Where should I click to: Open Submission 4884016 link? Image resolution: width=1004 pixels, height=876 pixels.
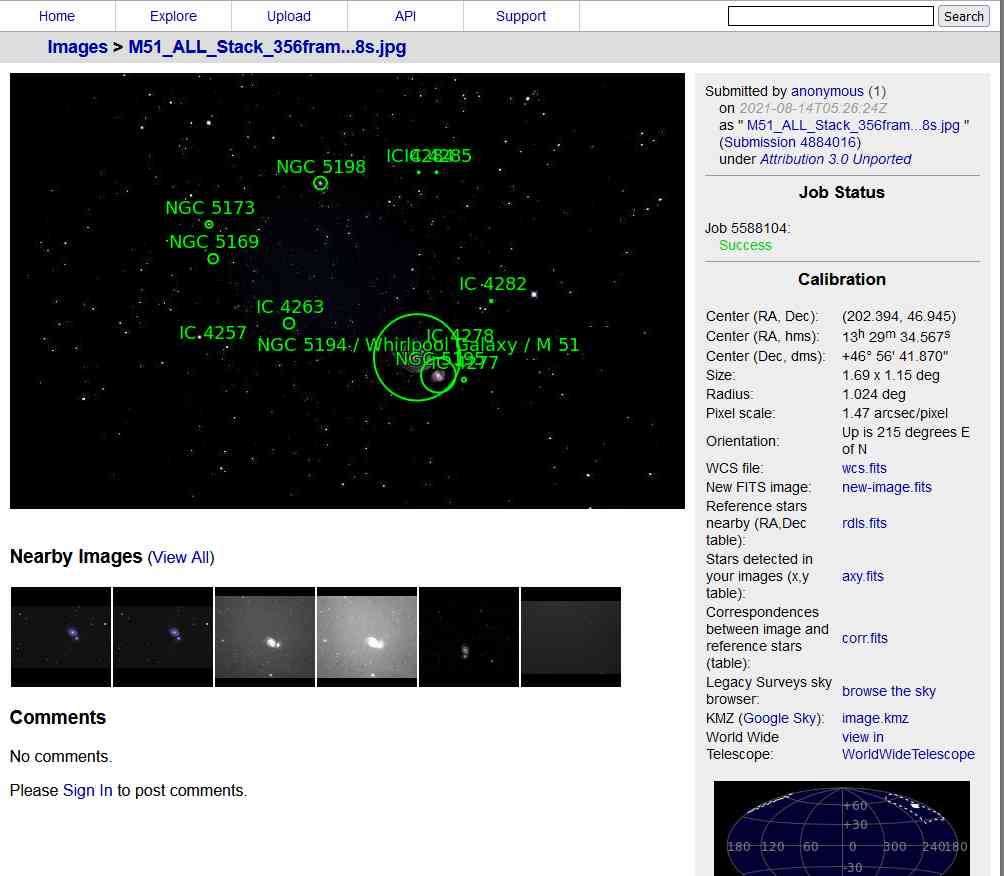(789, 142)
